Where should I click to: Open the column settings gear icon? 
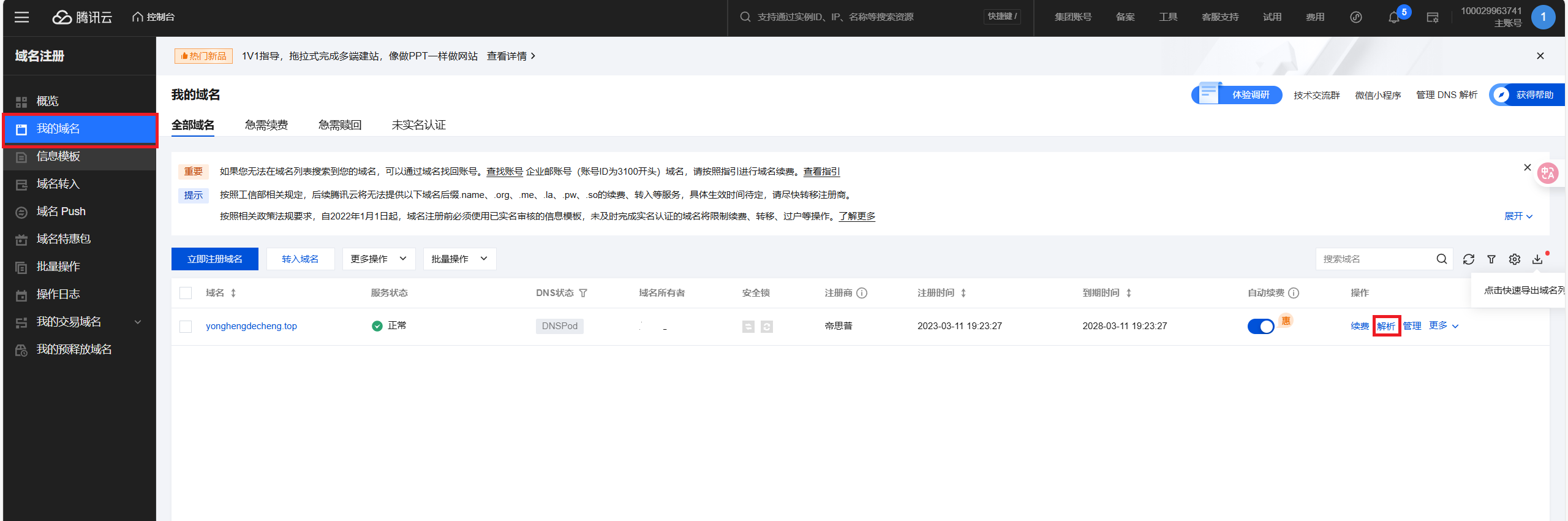click(x=1514, y=259)
